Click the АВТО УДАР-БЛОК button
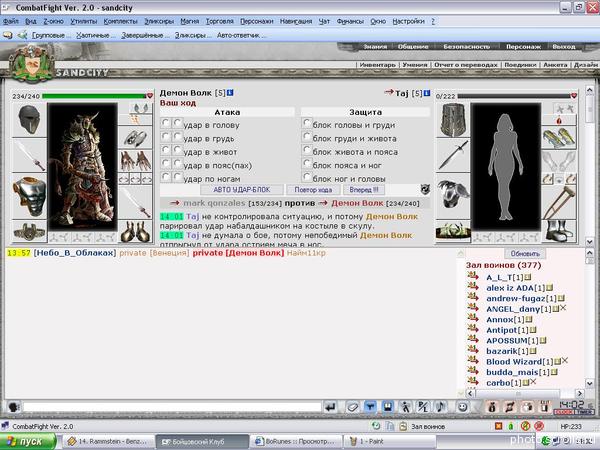Screen dimensions: 600x450 [242, 190]
